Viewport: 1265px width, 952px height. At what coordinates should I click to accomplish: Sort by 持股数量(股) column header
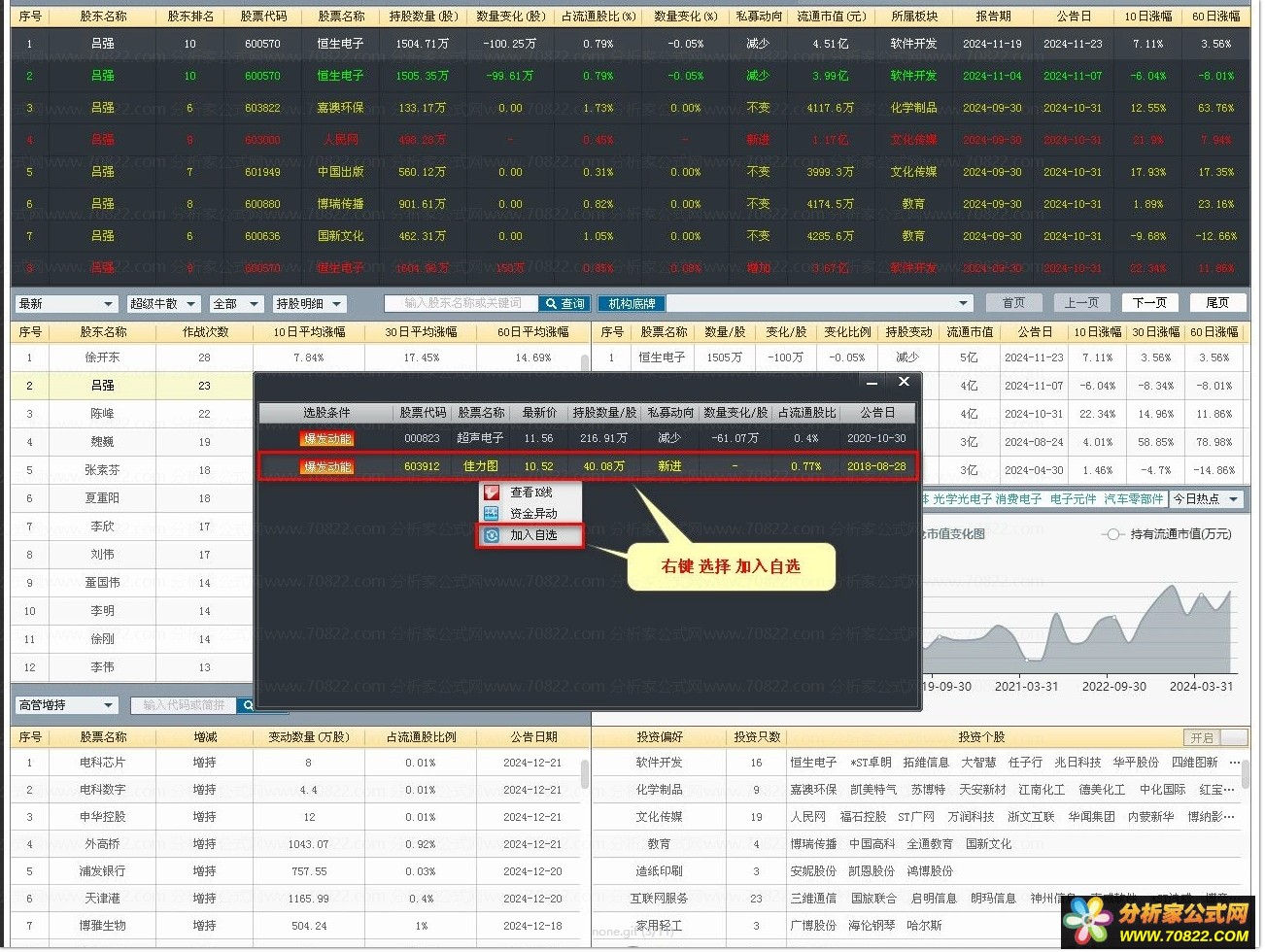coord(423,17)
